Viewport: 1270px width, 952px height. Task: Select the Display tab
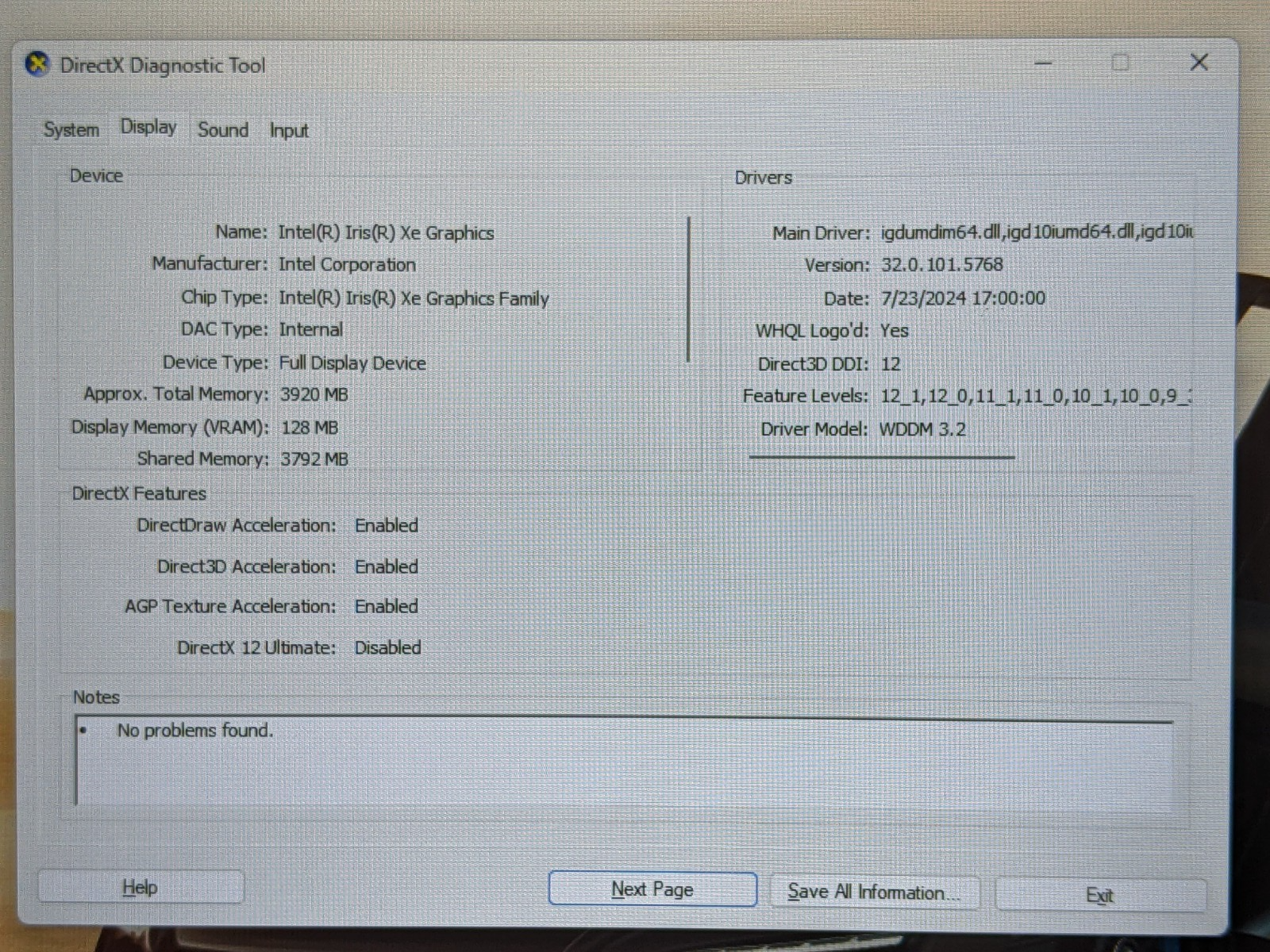pos(148,128)
